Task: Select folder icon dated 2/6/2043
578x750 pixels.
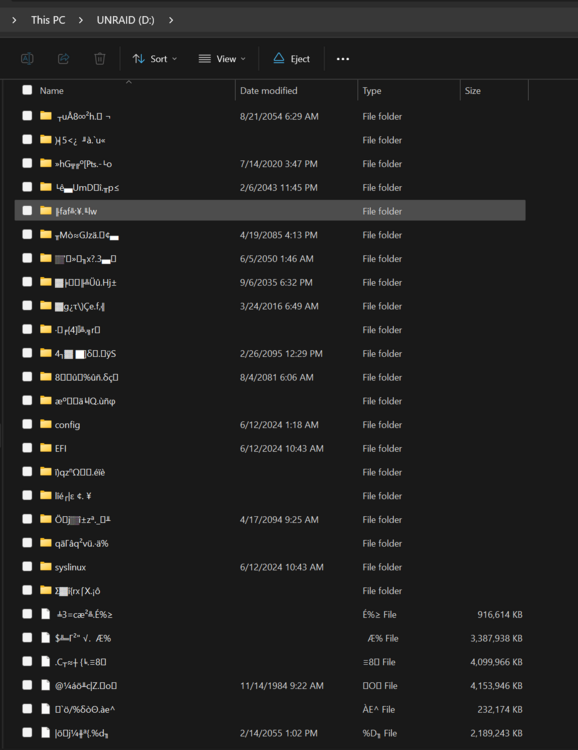Action: tap(46, 187)
